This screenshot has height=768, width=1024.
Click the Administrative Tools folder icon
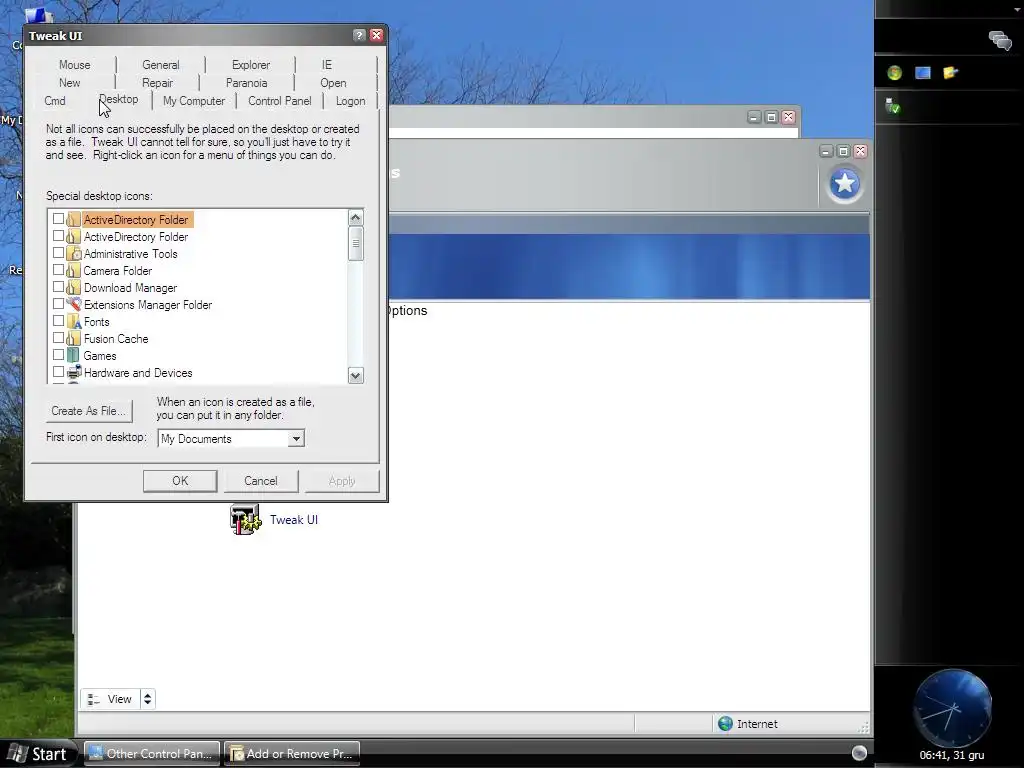tap(74, 253)
